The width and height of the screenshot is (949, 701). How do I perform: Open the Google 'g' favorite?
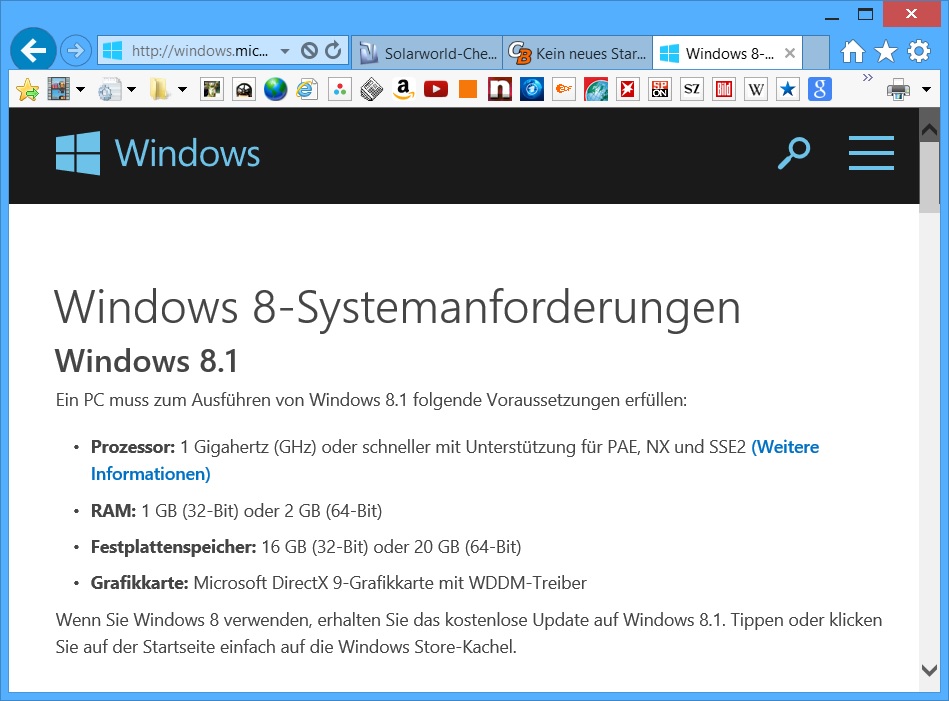pyautogui.click(x=819, y=90)
